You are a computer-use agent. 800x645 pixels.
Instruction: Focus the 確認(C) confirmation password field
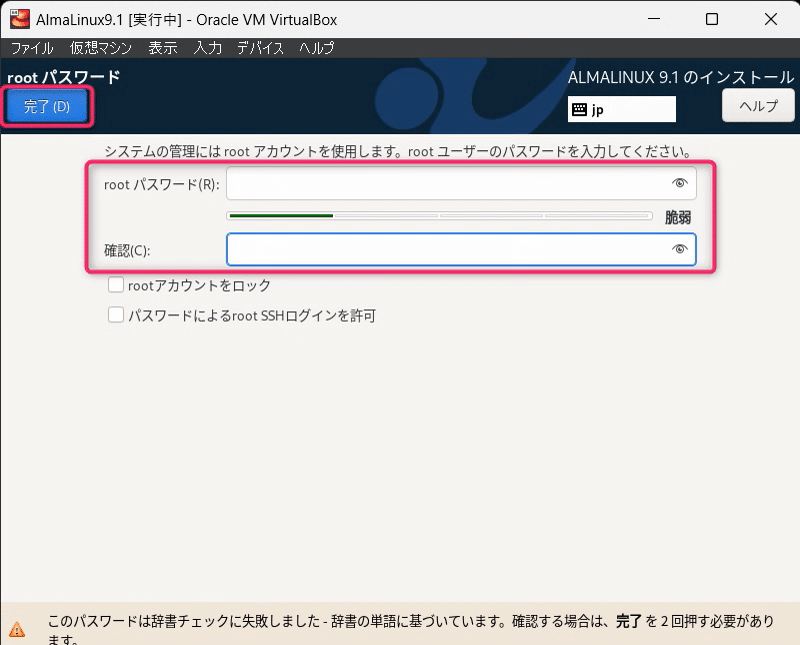click(461, 250)
